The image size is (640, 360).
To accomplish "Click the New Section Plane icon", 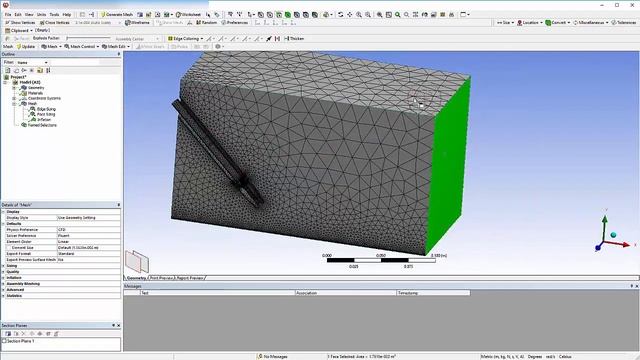I will [x=8, y=333].
